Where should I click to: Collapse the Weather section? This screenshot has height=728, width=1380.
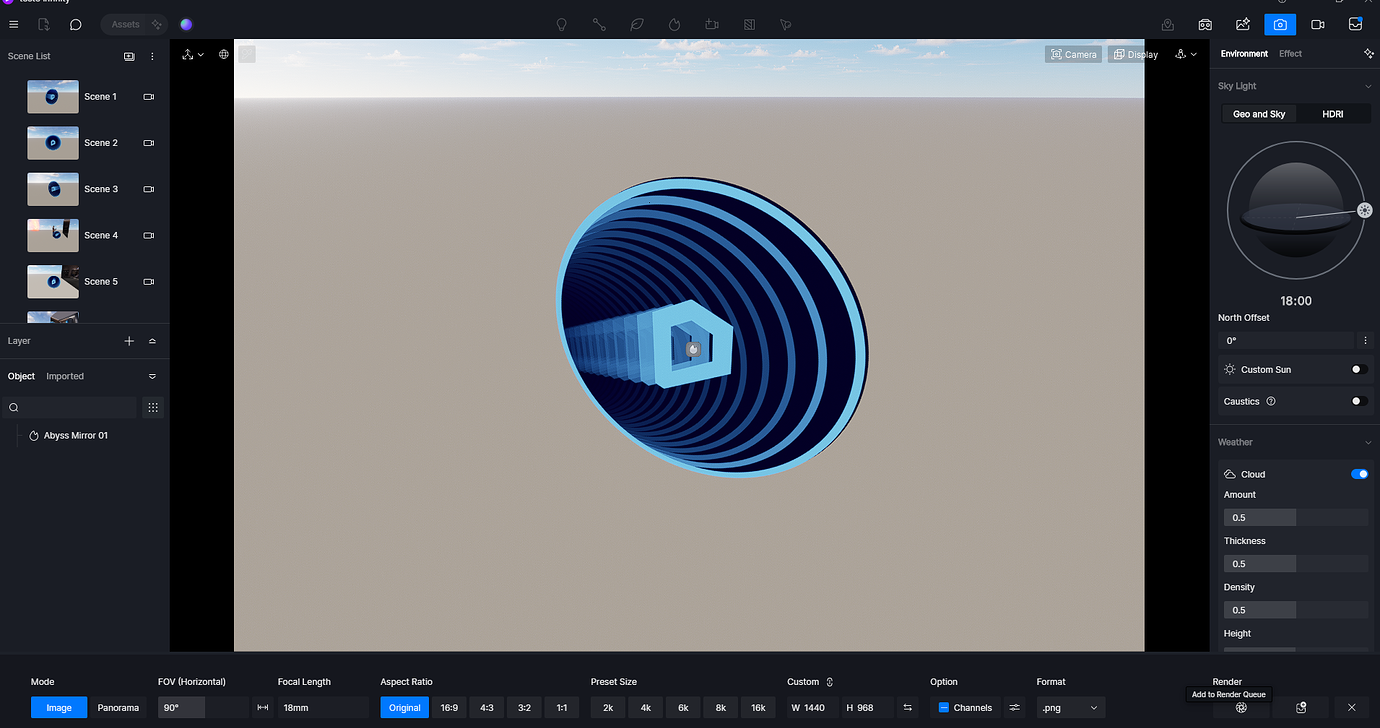[1368, 442]
